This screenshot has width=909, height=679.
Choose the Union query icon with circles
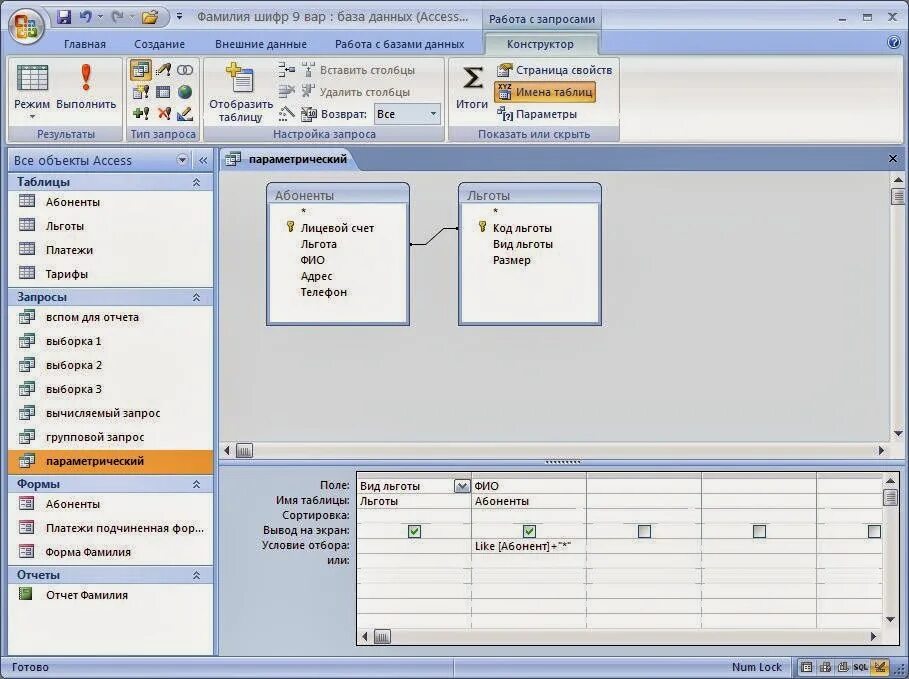185,70
